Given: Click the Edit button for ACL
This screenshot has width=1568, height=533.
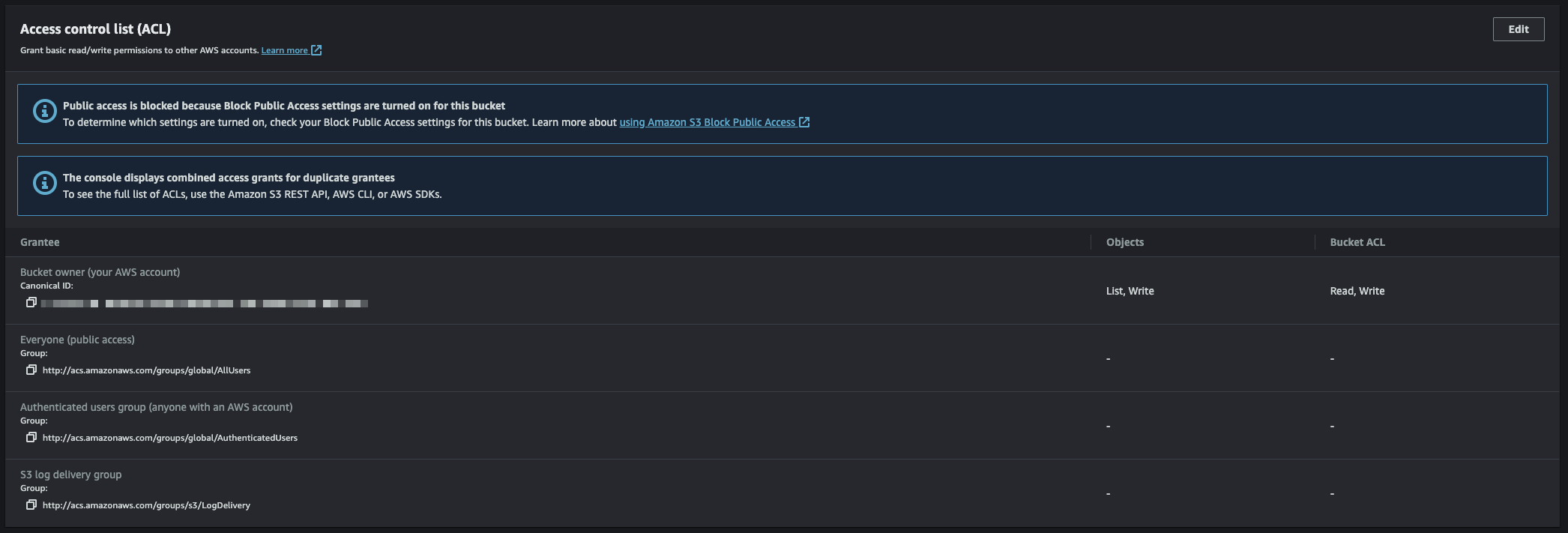Looking at the screenshot, I should [x=1519, y=29].
